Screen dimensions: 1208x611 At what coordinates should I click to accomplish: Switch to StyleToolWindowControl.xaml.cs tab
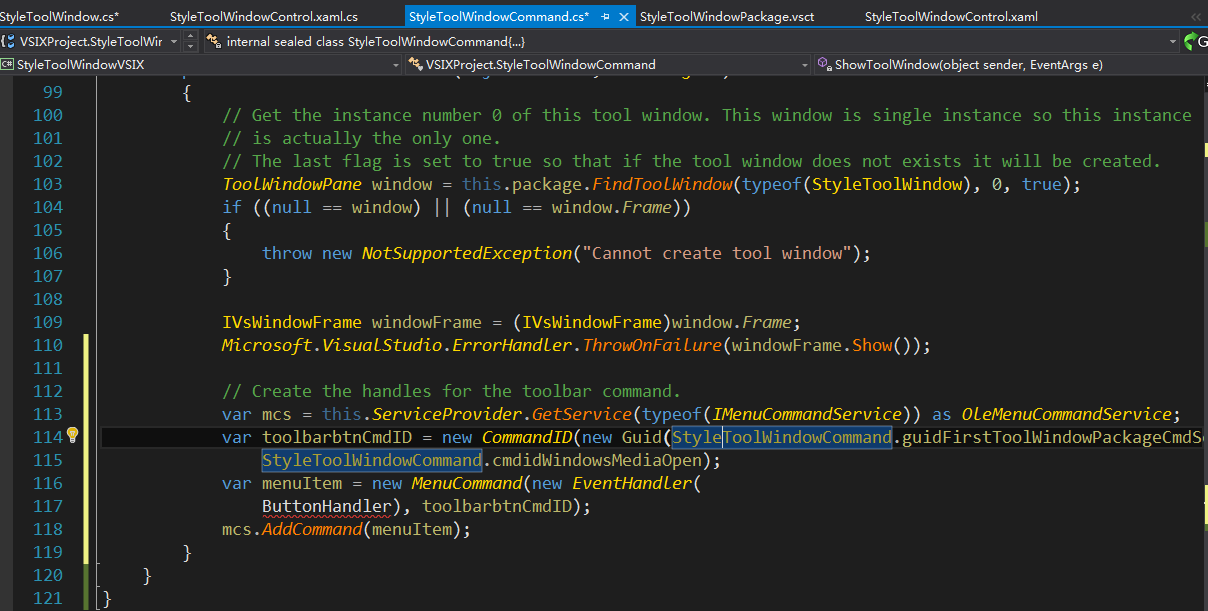click(263, 17)
